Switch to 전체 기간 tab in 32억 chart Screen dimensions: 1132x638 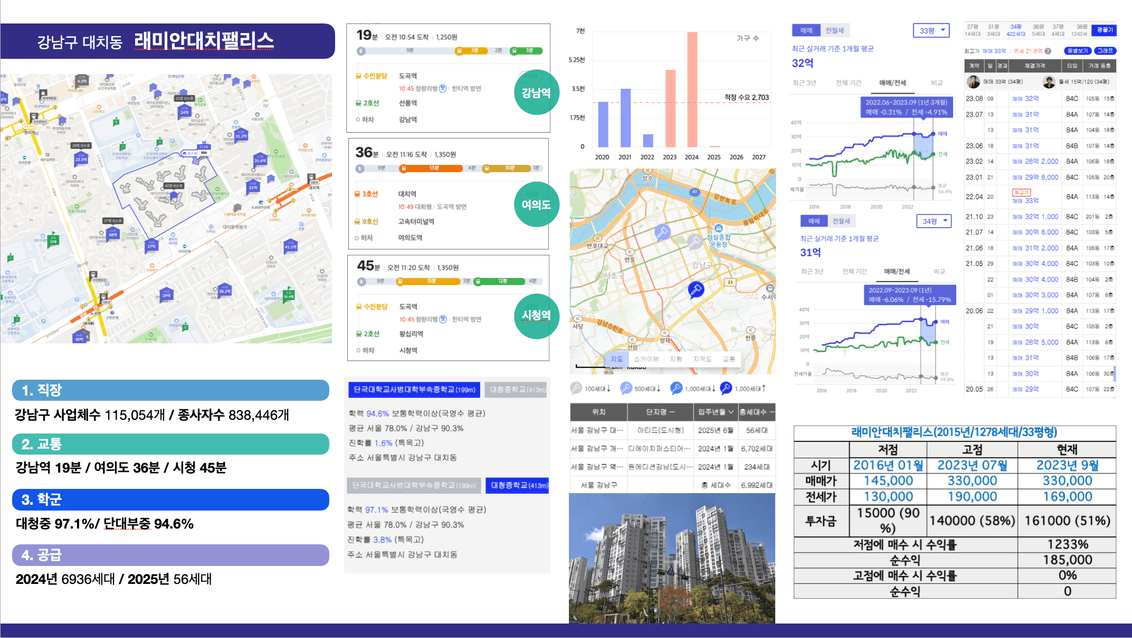(848, 83)
